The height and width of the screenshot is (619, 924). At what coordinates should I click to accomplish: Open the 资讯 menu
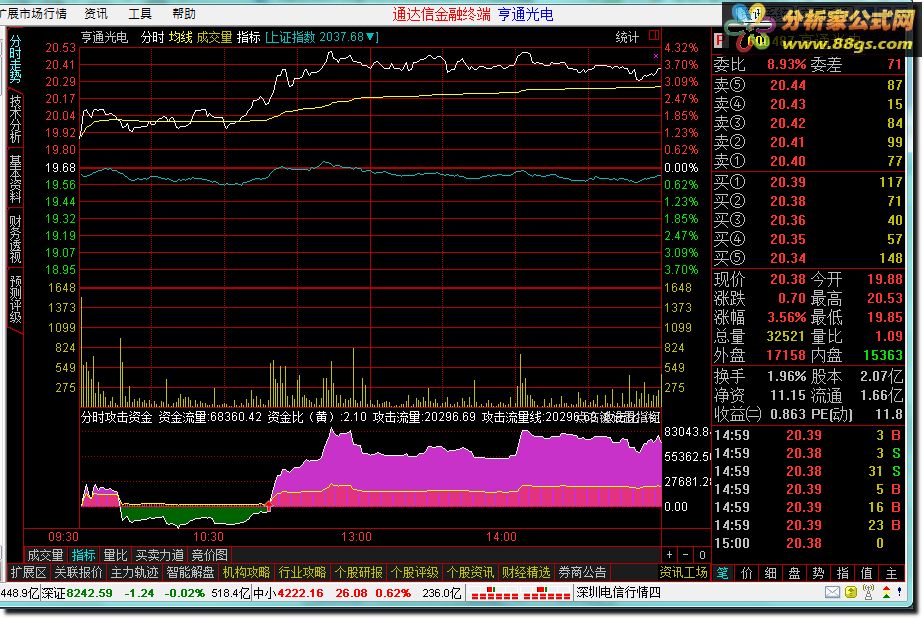pos(95,13)
